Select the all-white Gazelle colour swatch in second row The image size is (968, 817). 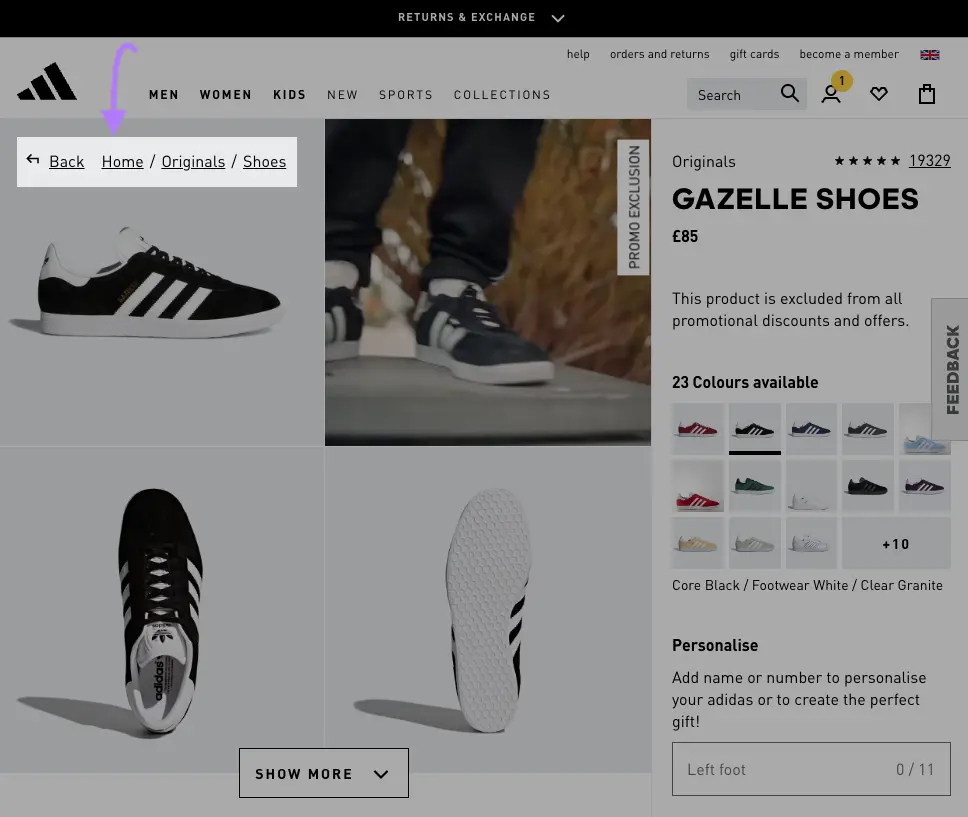[811, 486]
